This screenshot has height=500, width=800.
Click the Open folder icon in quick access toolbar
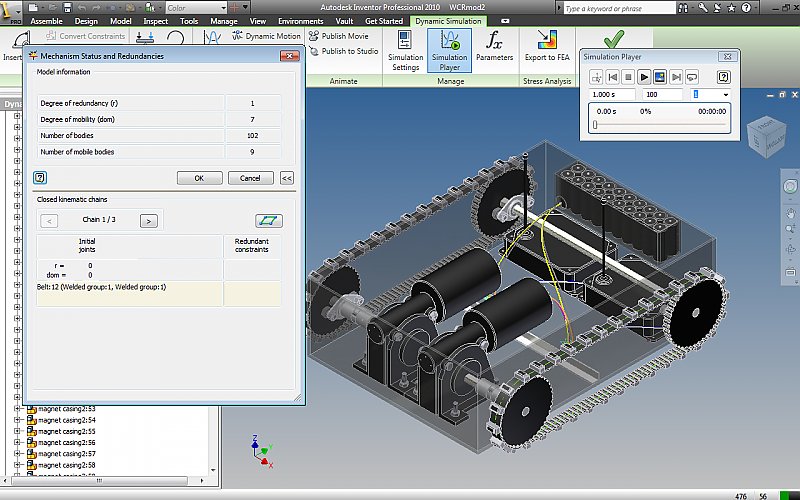(x=51, y=8)
